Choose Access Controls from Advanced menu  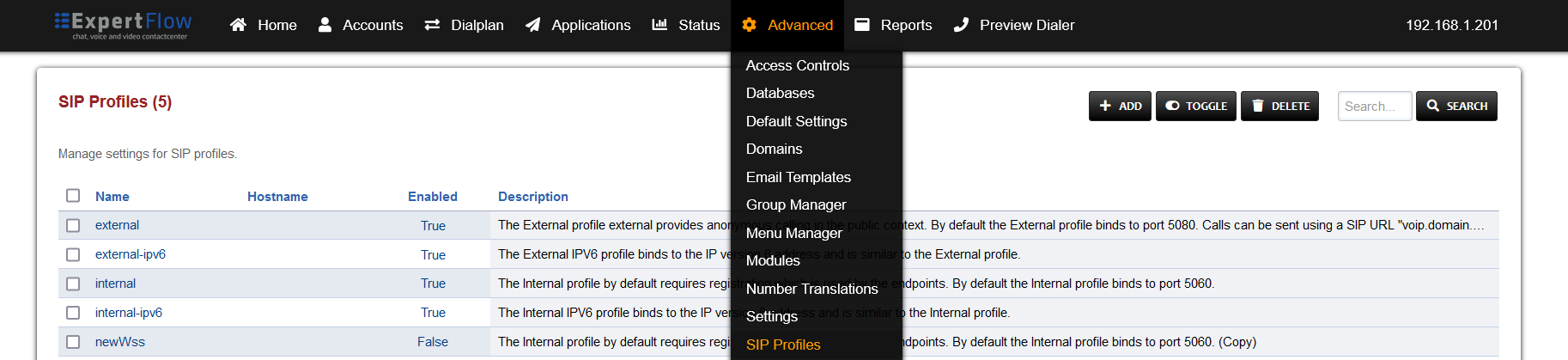point(797,65)
